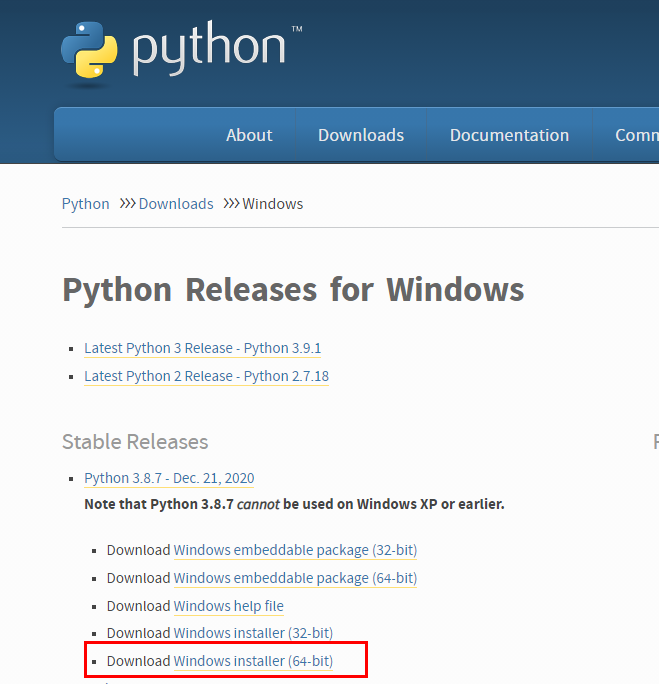This screenshot has height=684, width=659.
Task: Open the Community menu cut off at right
Action: (x=637, y=135)
